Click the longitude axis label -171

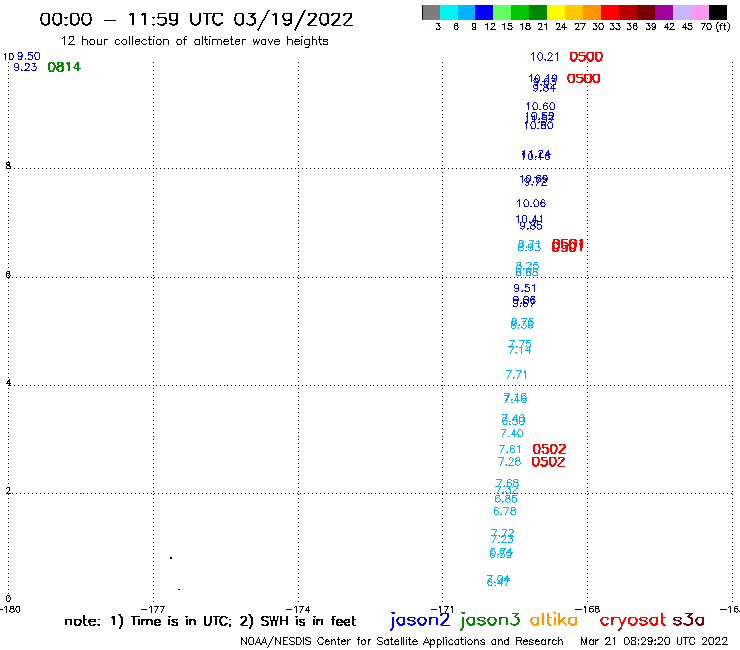442,609
